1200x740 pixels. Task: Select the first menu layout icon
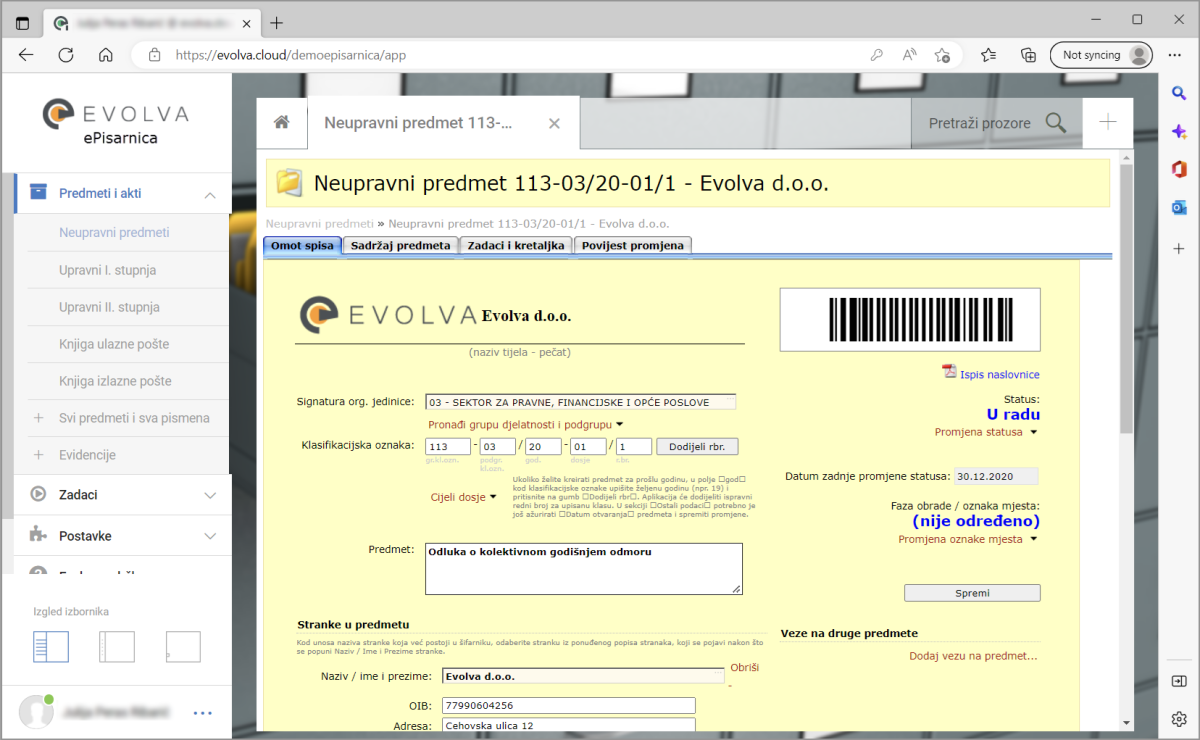click(51, 647)
